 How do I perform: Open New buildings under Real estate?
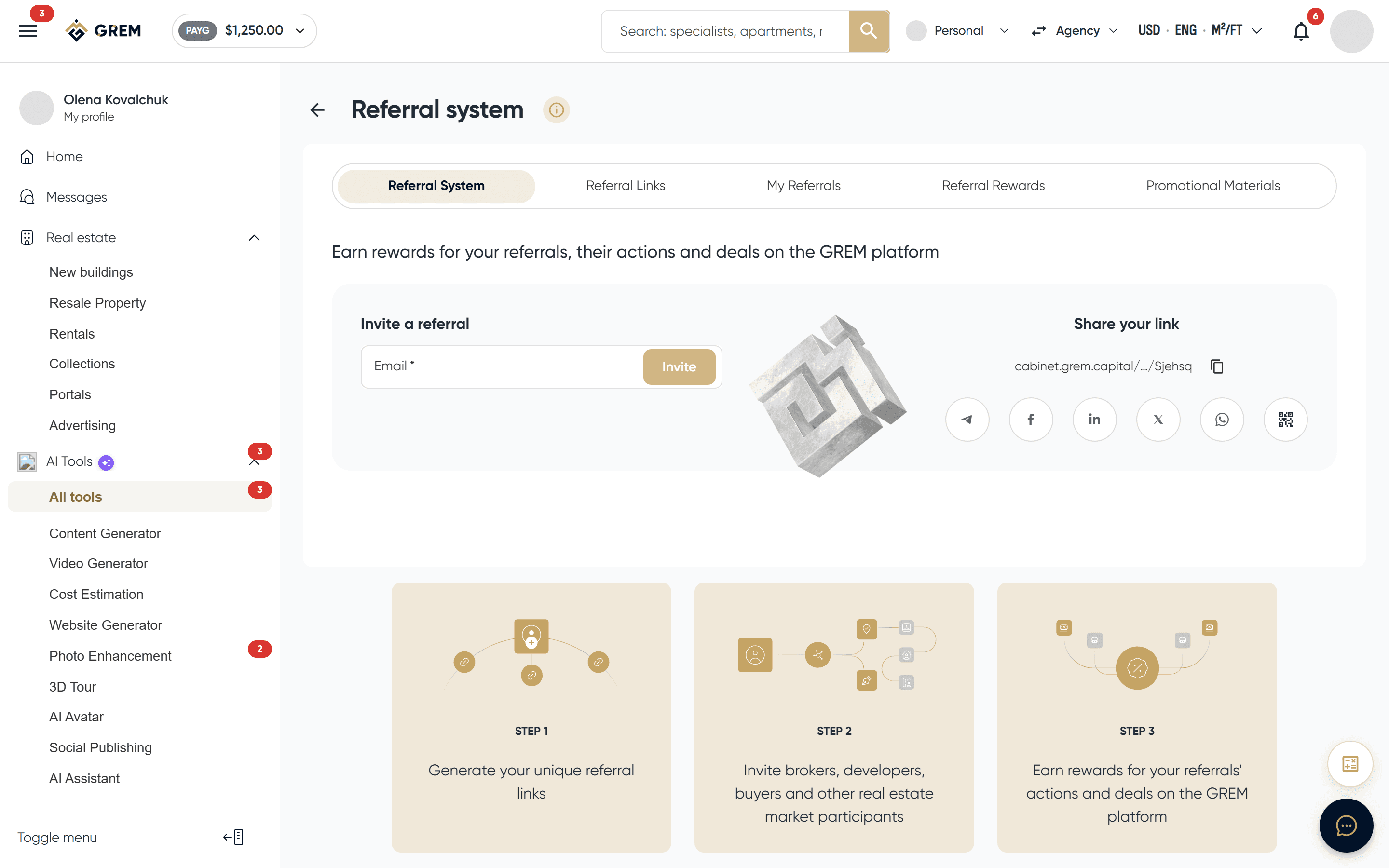tap(91, 272)
